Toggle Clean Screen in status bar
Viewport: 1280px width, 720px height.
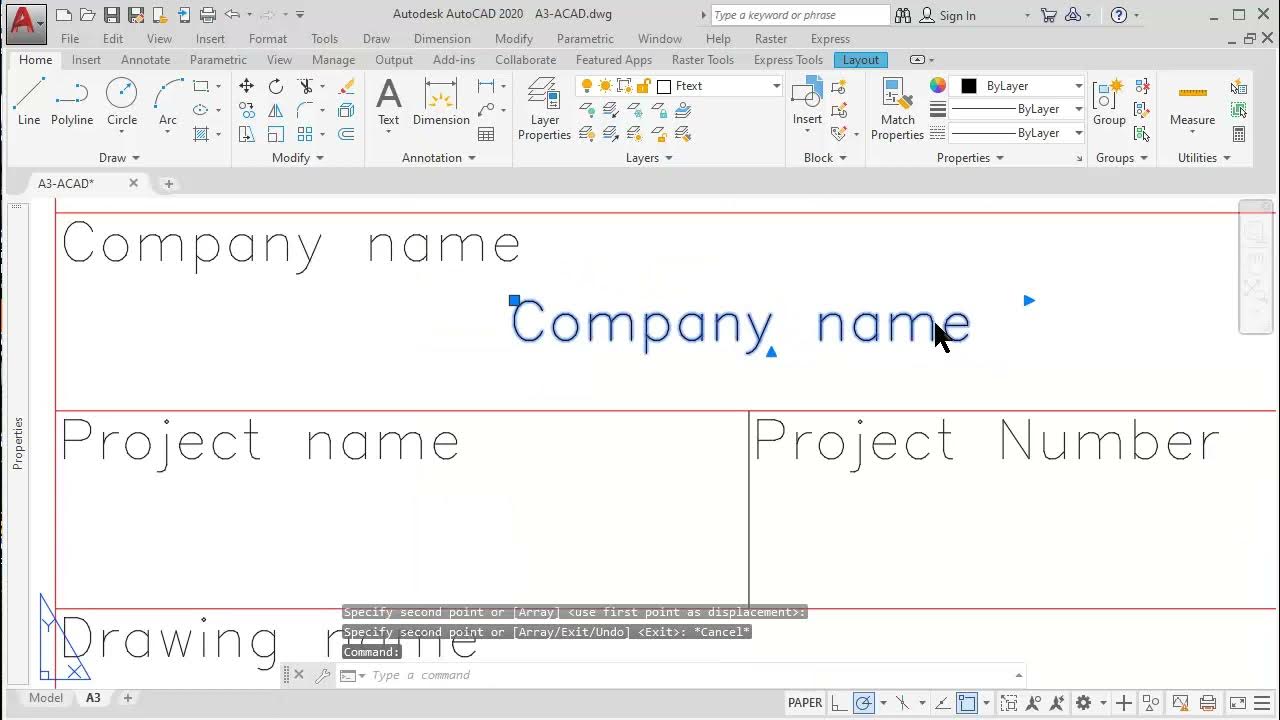click(1237, 703)
